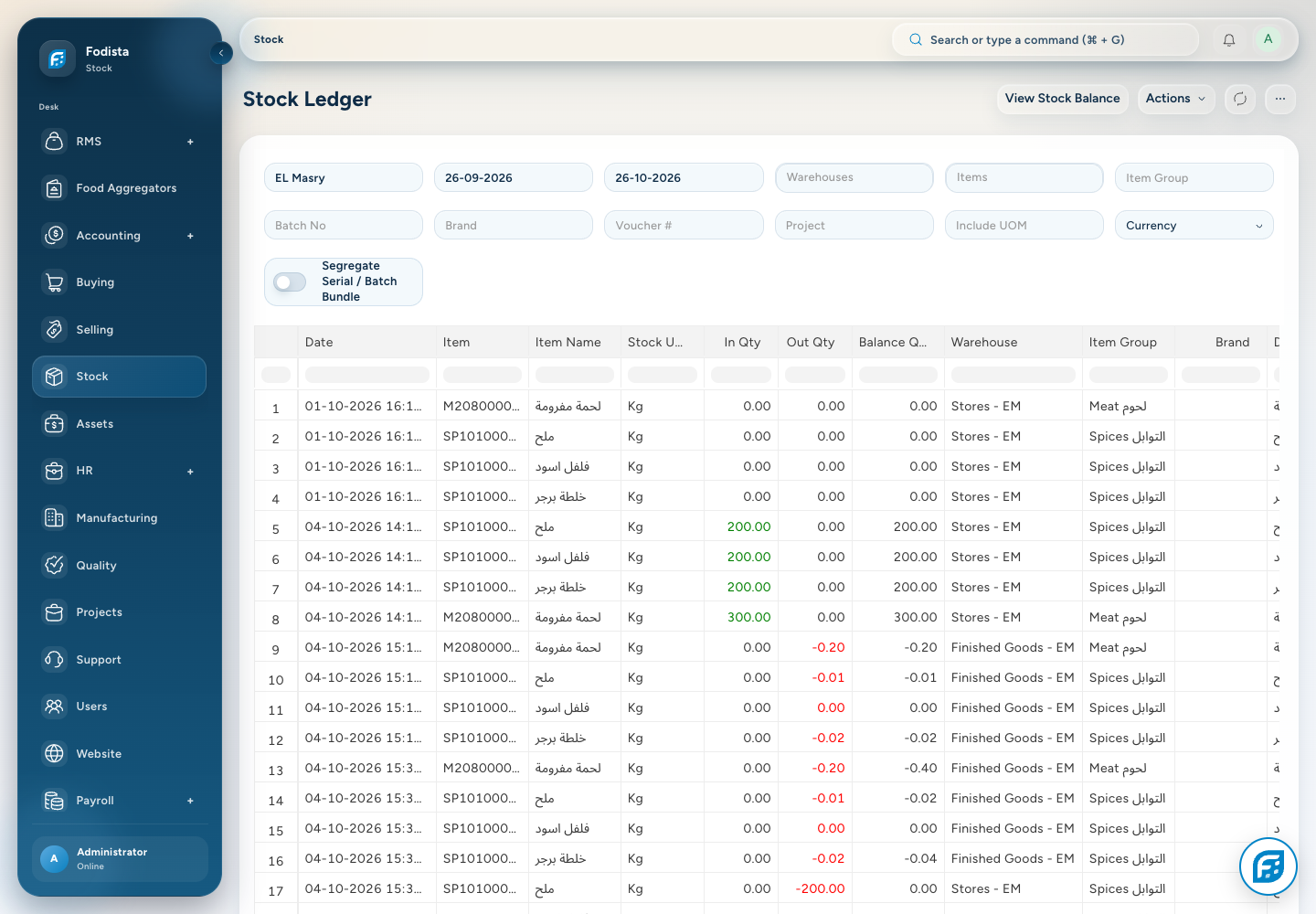The height and width of the screenshot is (914, 1316).
Task: Open Website globe icon
Action: [55, 754]
